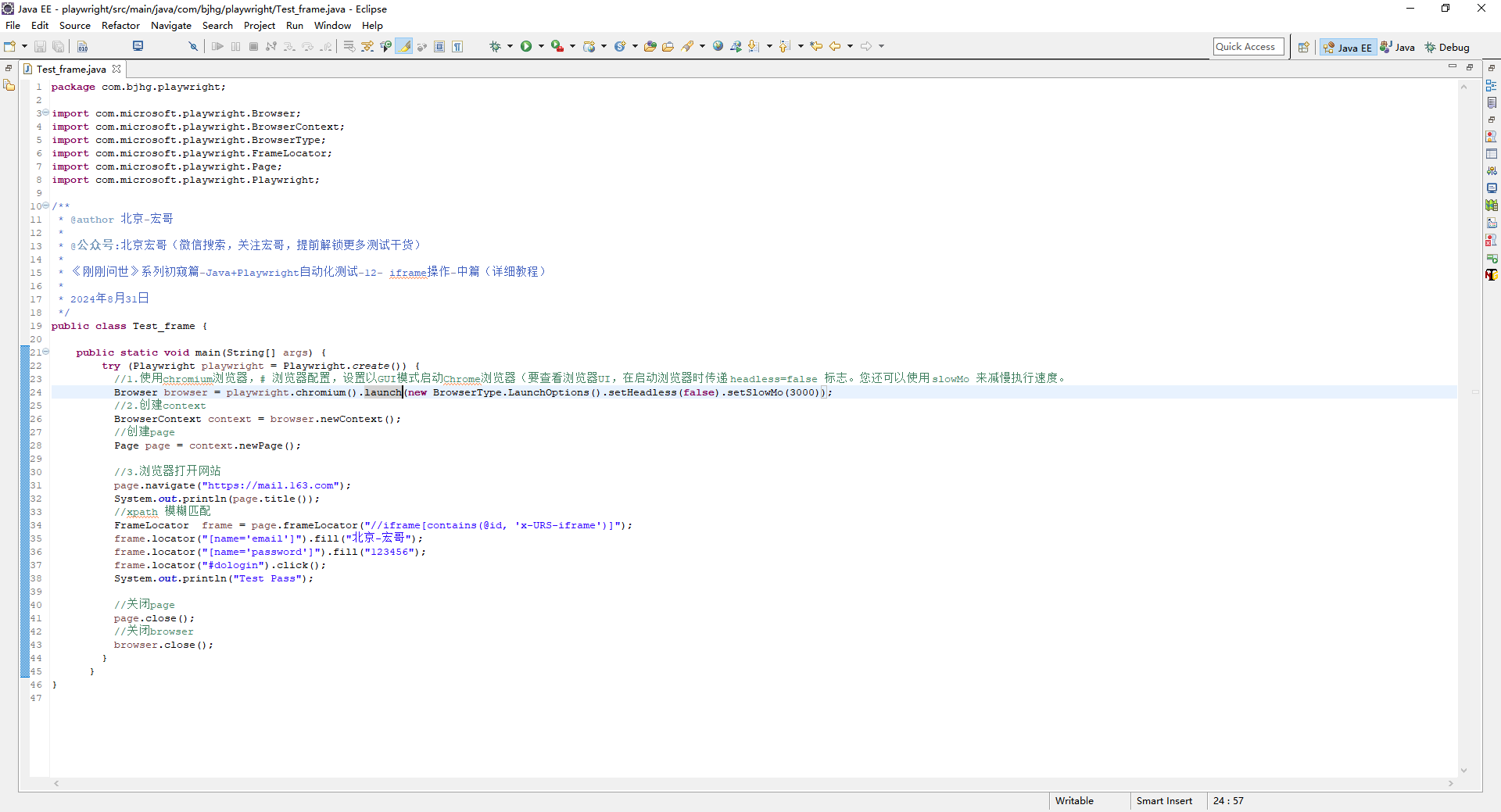Open the Web Browser globe icon
Screen dimensions: 1501x812
point(718,47)
